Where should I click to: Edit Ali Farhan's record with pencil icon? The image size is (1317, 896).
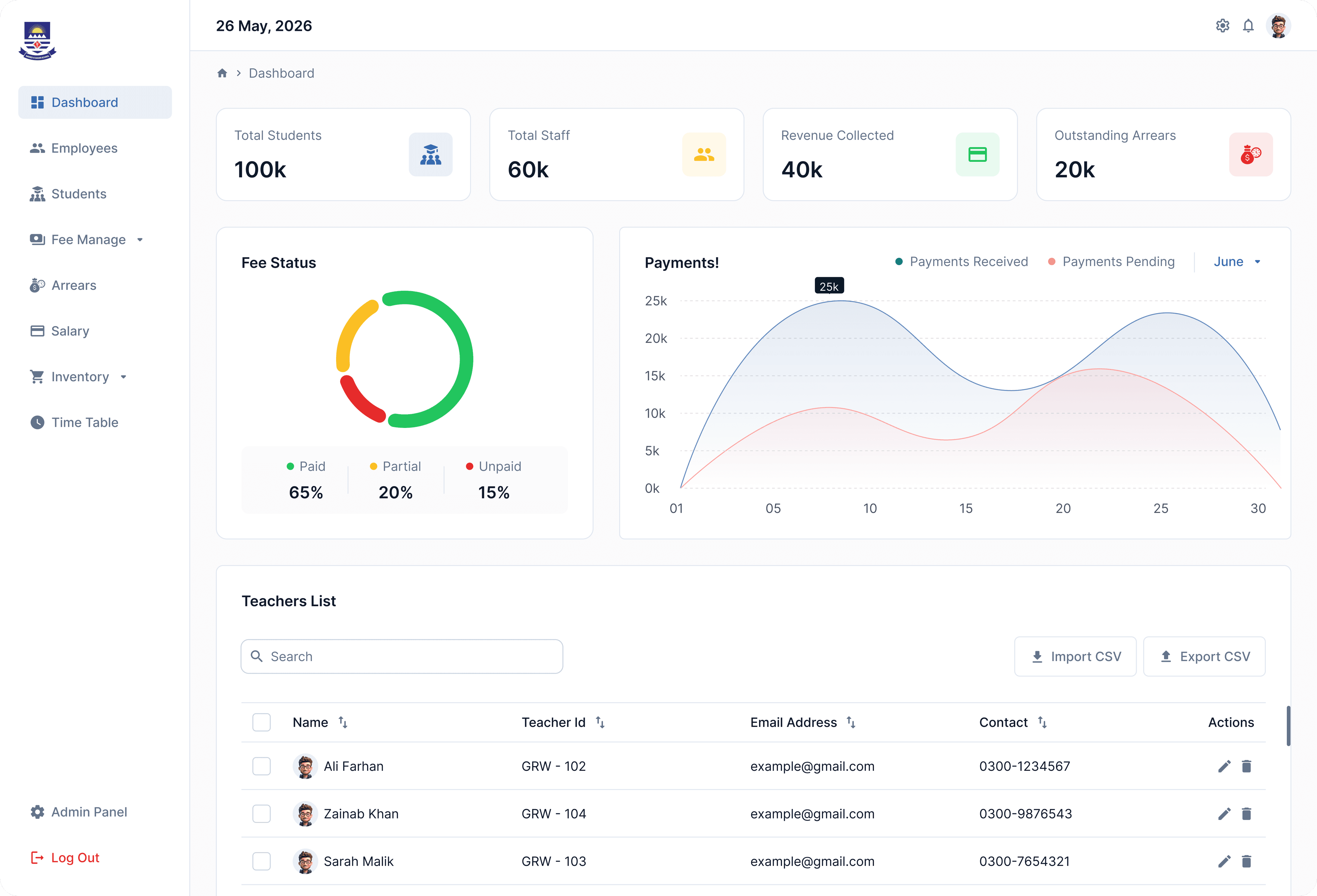pyautogui.click(x=1224, y=766)
